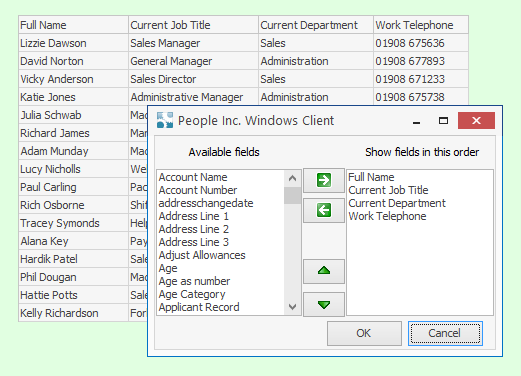Click the Available fields scrollbar thumb
Image resolution: width=521 pixels, height=376 pixels.
click(x=292, y=195)
